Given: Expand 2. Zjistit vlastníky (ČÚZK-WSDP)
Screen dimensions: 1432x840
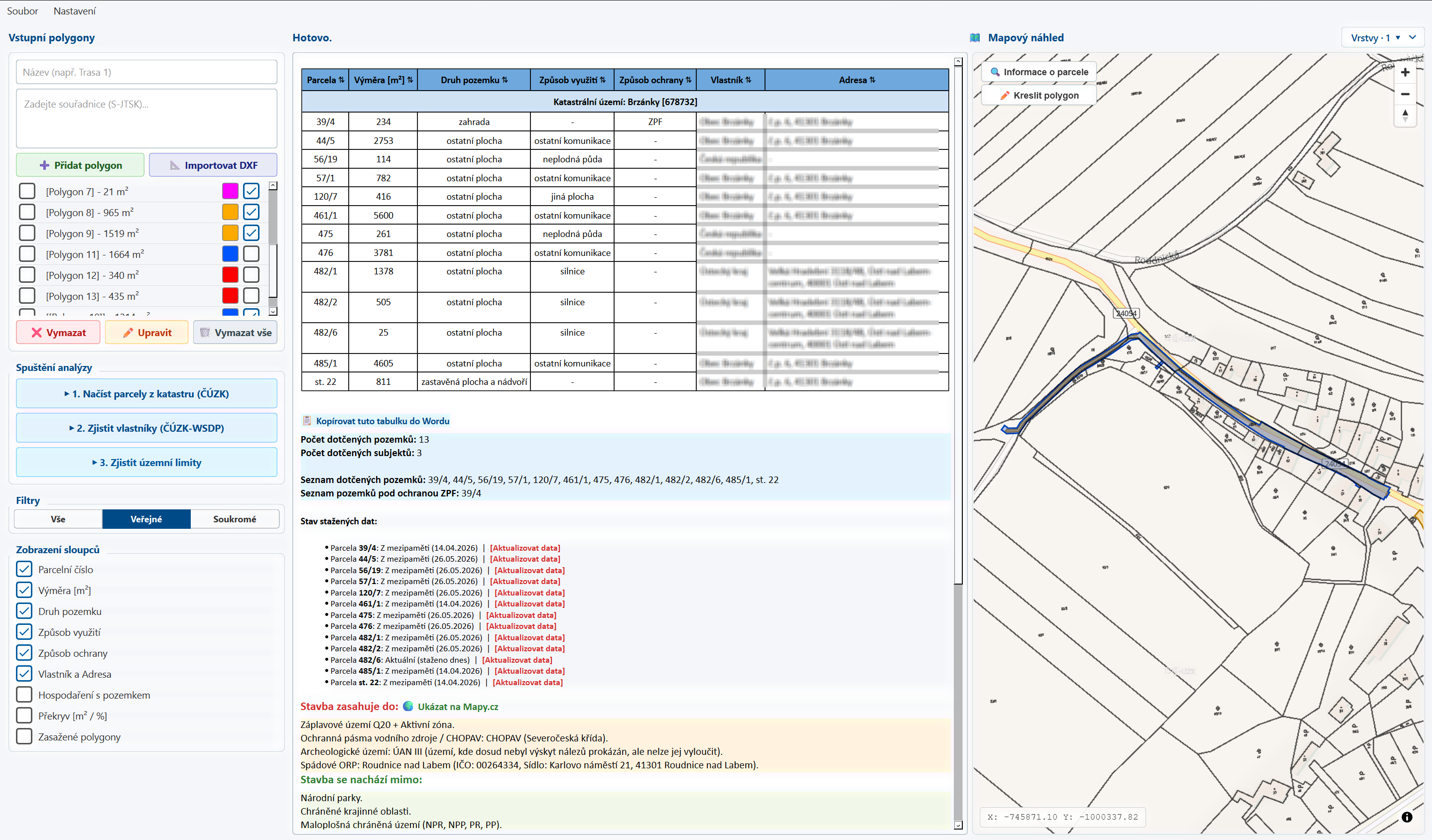Looking at the screenshot, I should pyautogui.click(x=146, y=428).
